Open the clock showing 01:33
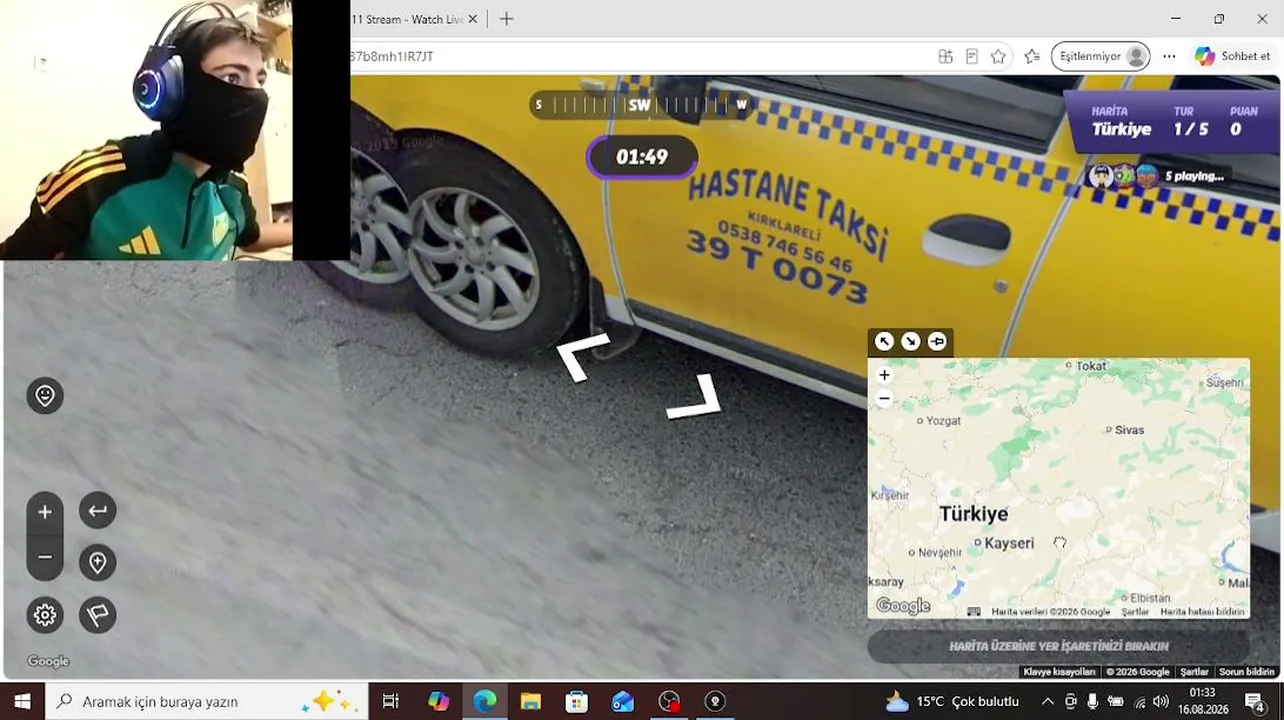Screen dimensions: 1284x720 coord(1203,701)
